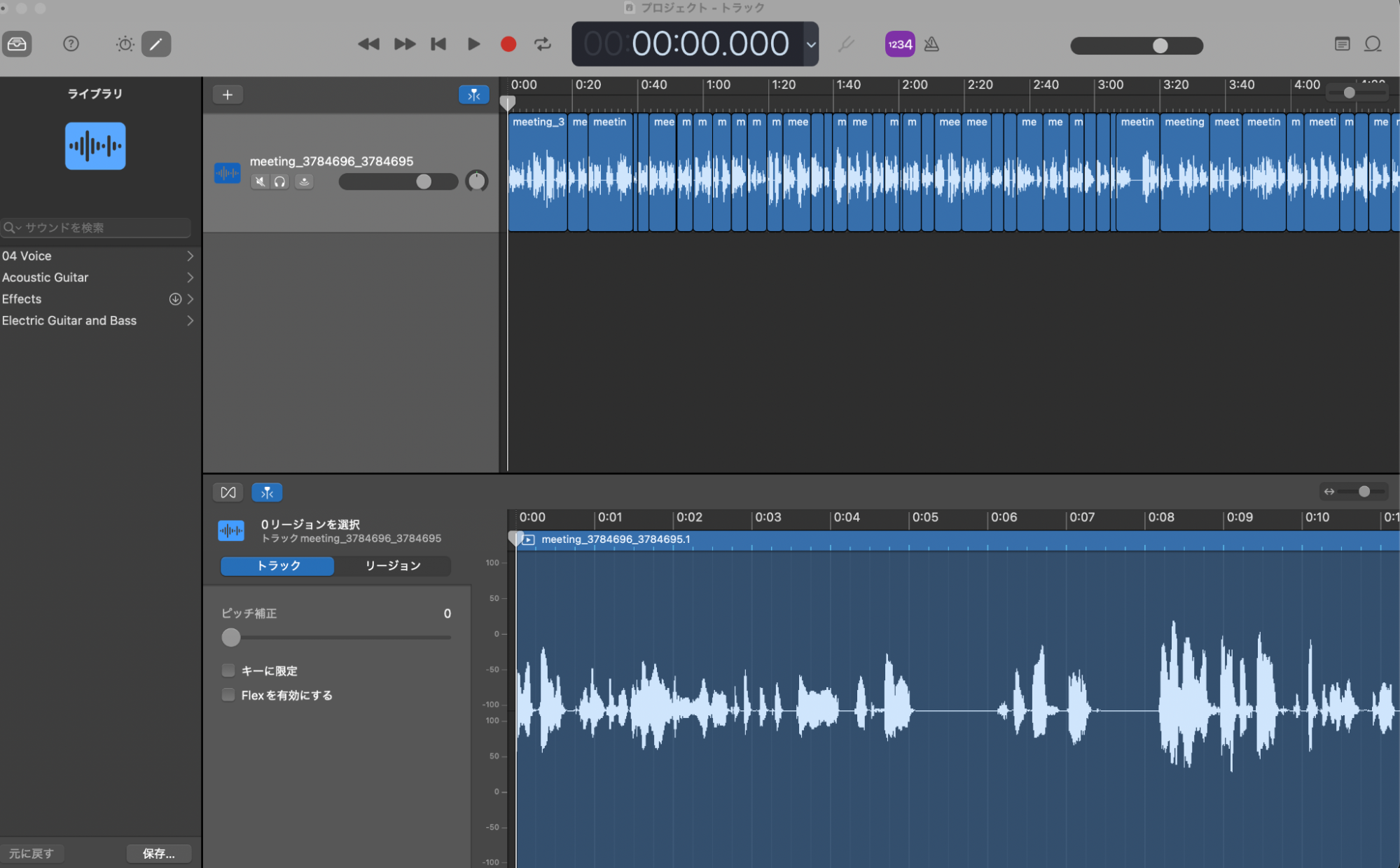The width and height of the screenshot is (1400, 868).
Task: Click the Quick Help question mark
Action: click(x=71, y=44)
